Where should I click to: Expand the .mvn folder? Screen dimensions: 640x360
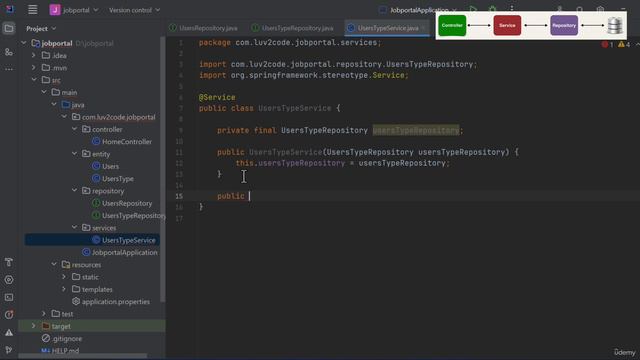34,68
